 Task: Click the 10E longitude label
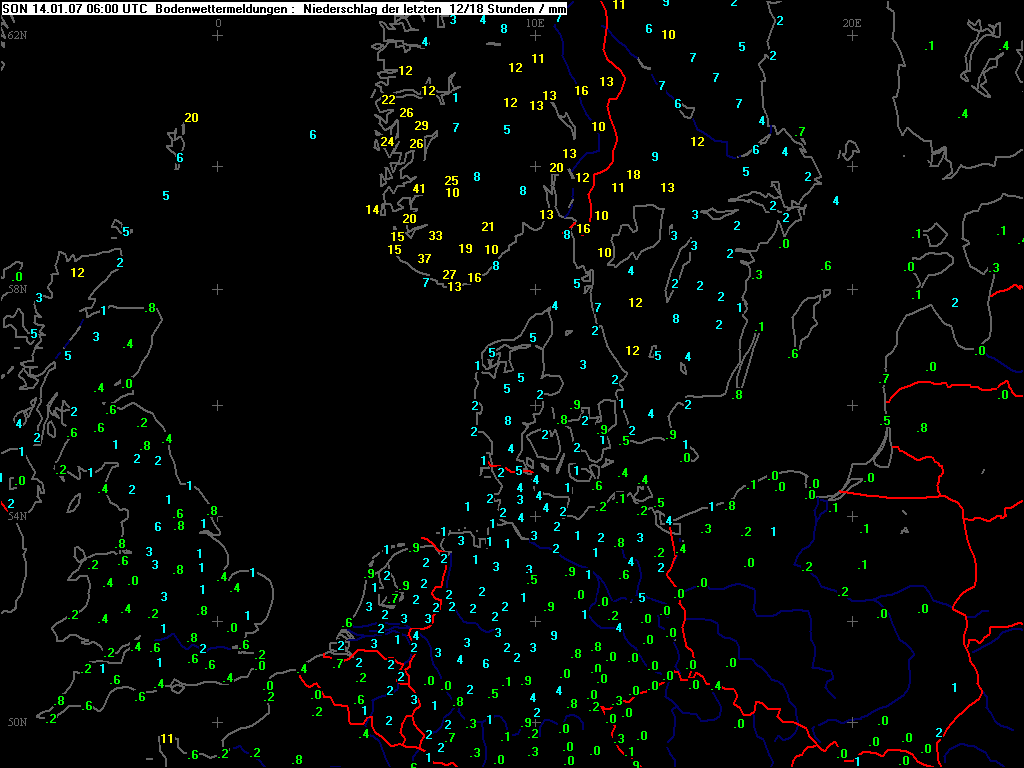[x=535, y=22]
